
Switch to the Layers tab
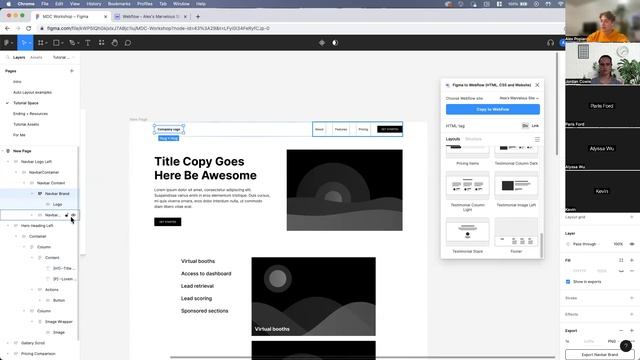19,58
